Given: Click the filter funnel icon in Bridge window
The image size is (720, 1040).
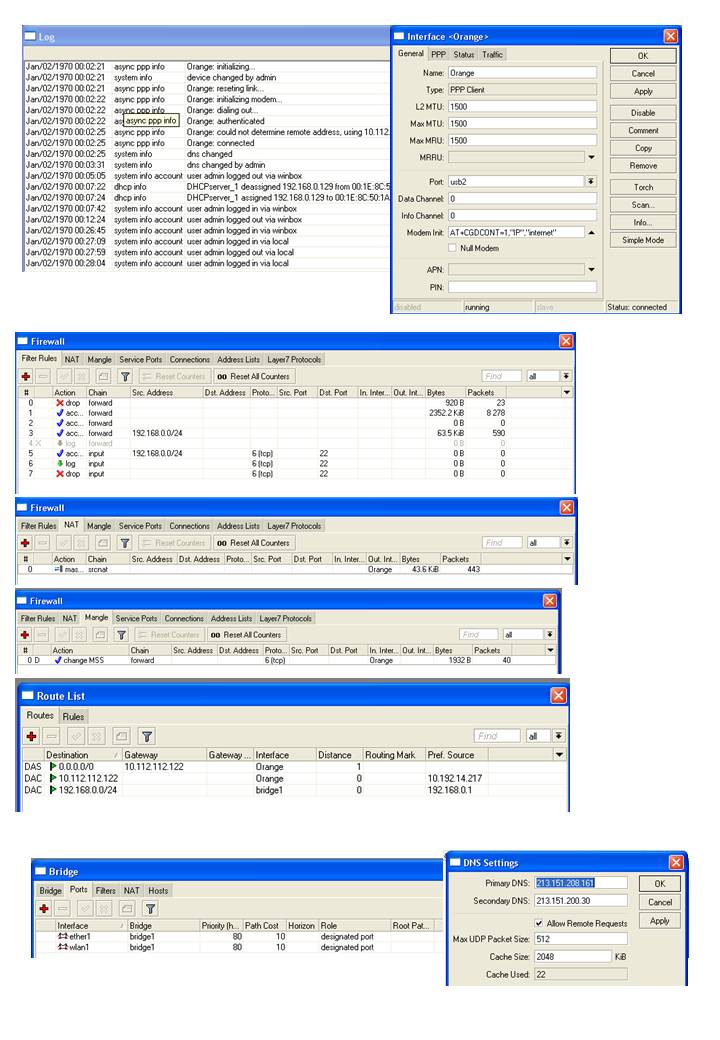Looking at the screenshot, I should 150,909.
